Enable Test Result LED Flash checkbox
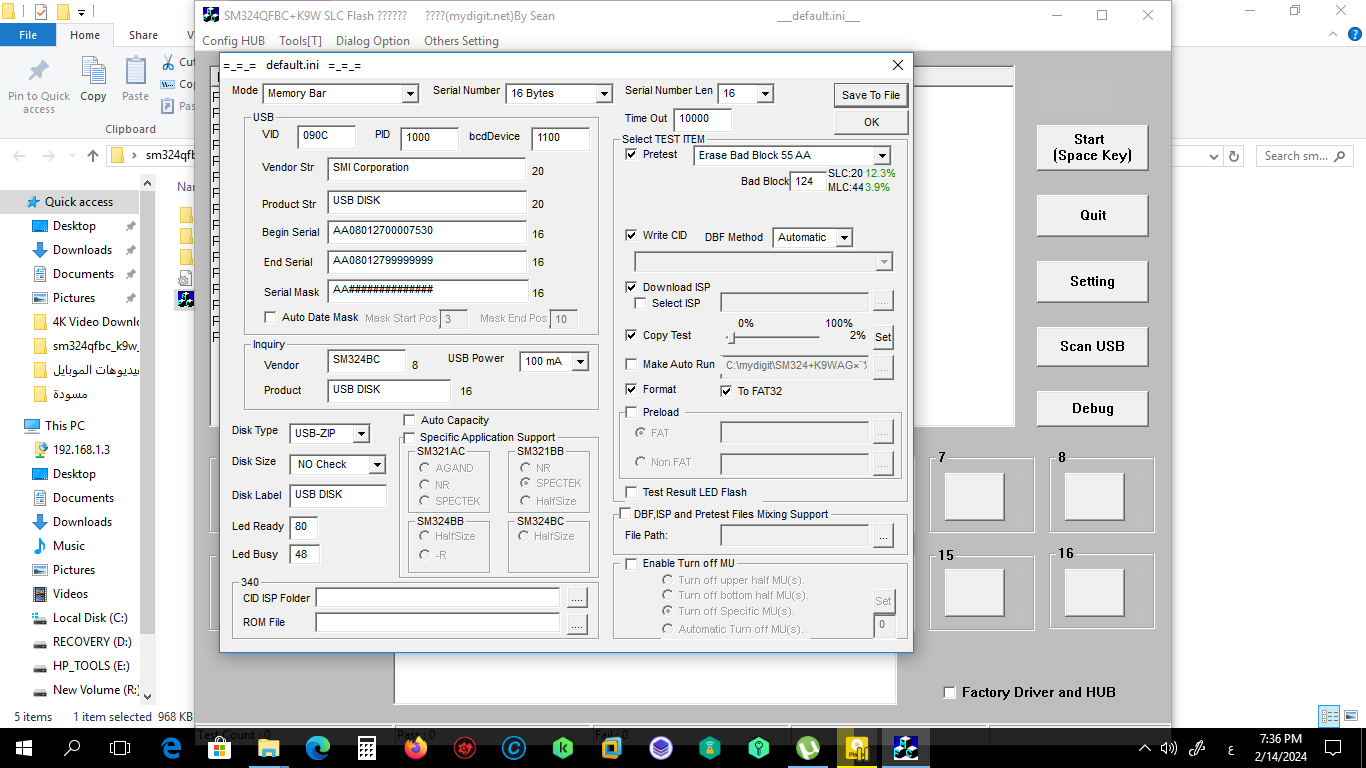1366x768 pixels. click(x=631, y=492)
